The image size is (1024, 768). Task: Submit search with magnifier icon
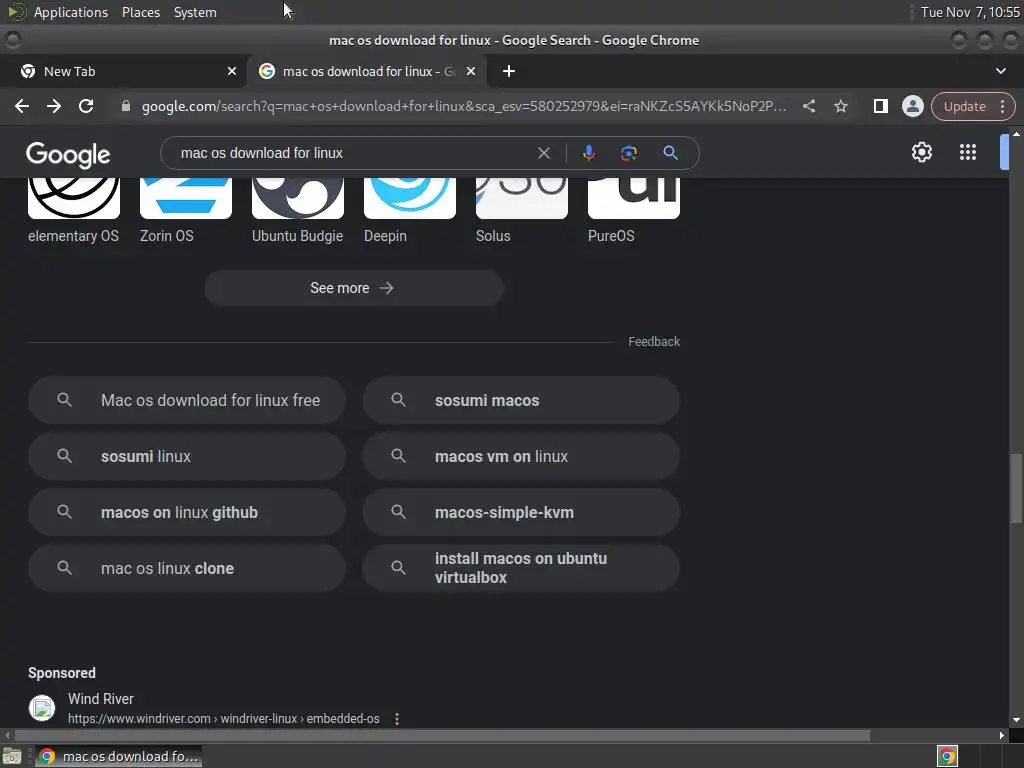click(x=670, y=153)
